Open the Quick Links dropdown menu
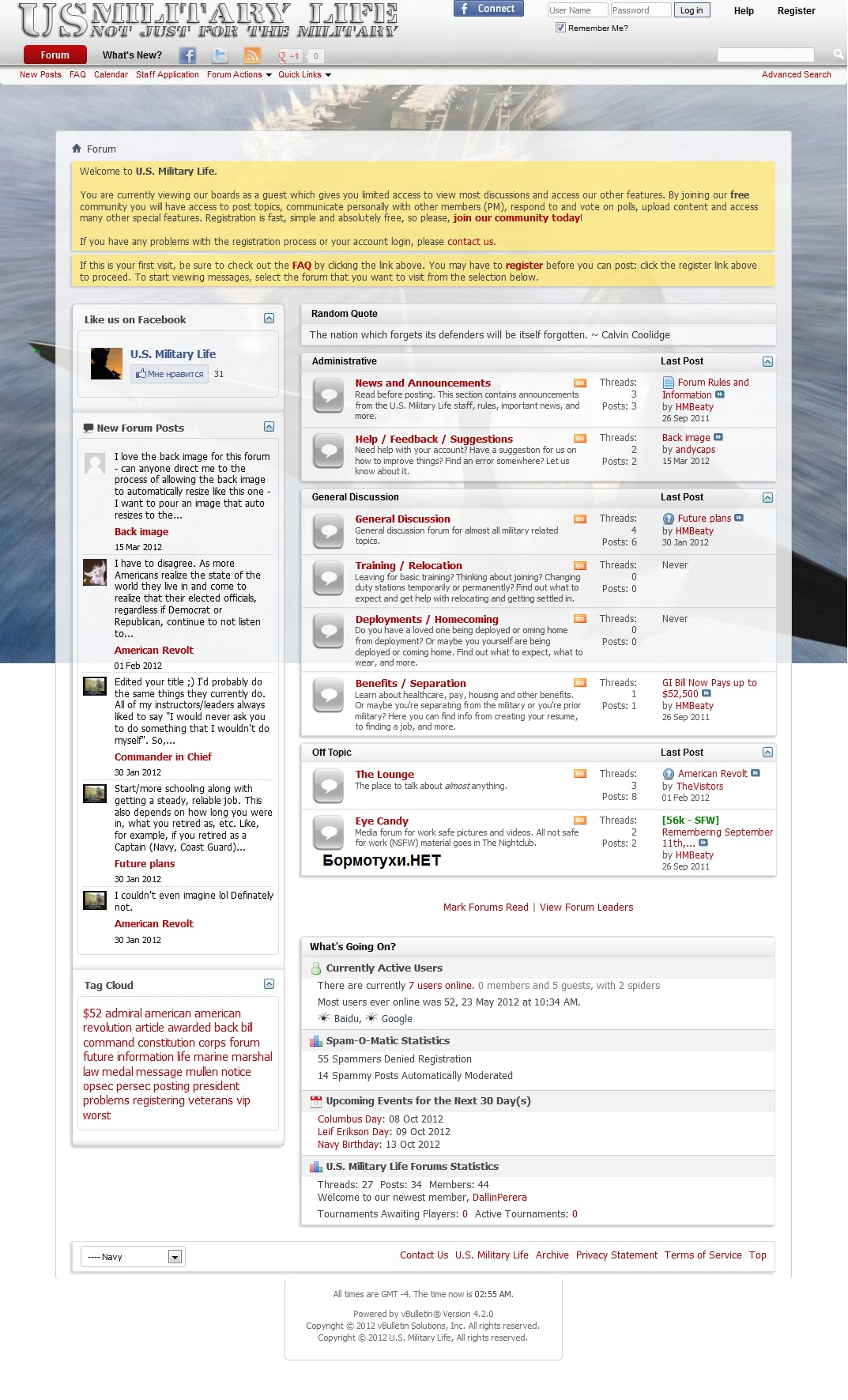The width and height of the screenshot is (848, 1400). point(305,74)
